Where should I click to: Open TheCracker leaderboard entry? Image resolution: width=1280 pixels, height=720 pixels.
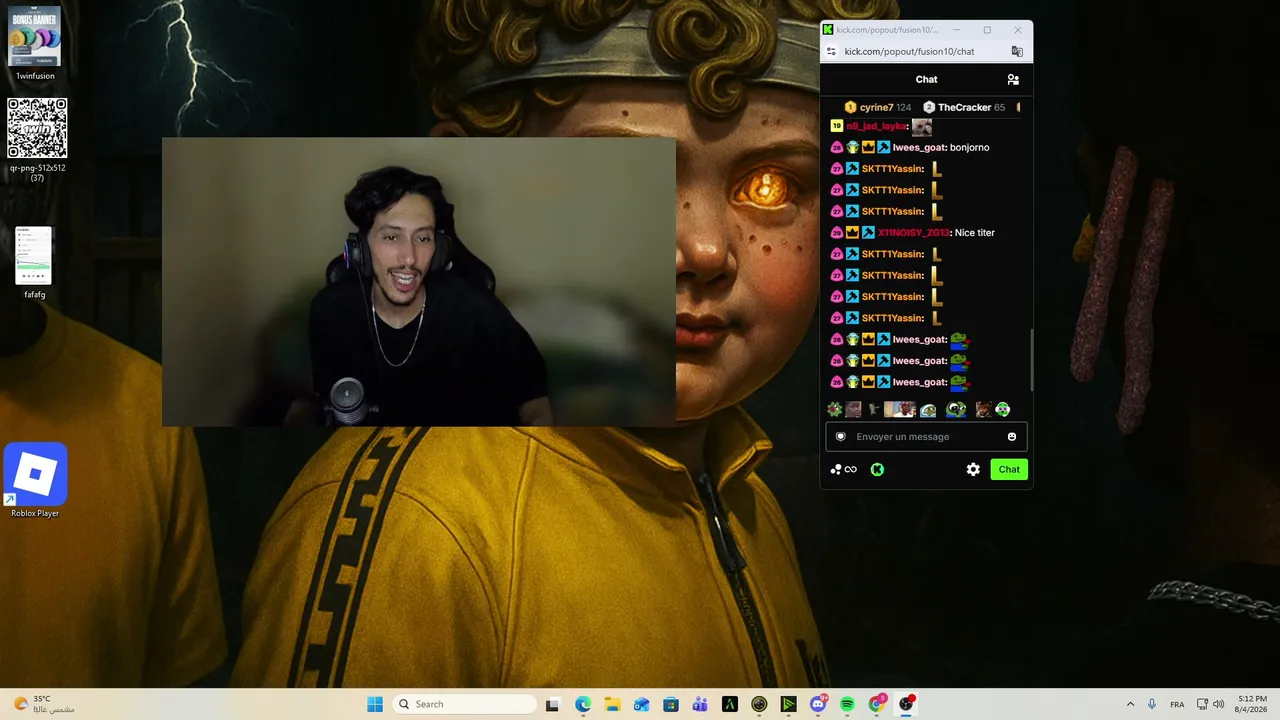click(x=964, y=107)
